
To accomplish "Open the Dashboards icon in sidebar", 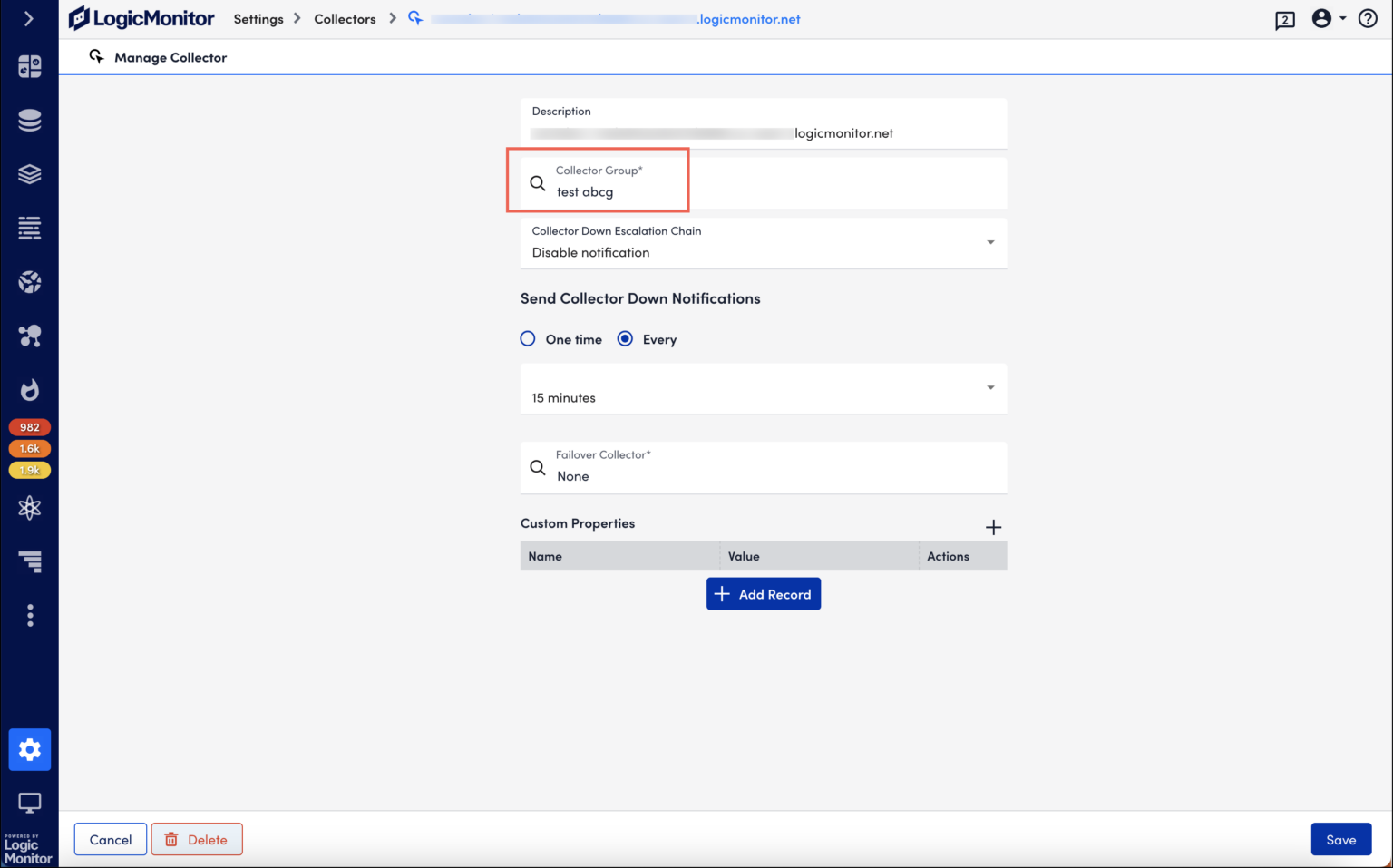I will pos(29,66).
